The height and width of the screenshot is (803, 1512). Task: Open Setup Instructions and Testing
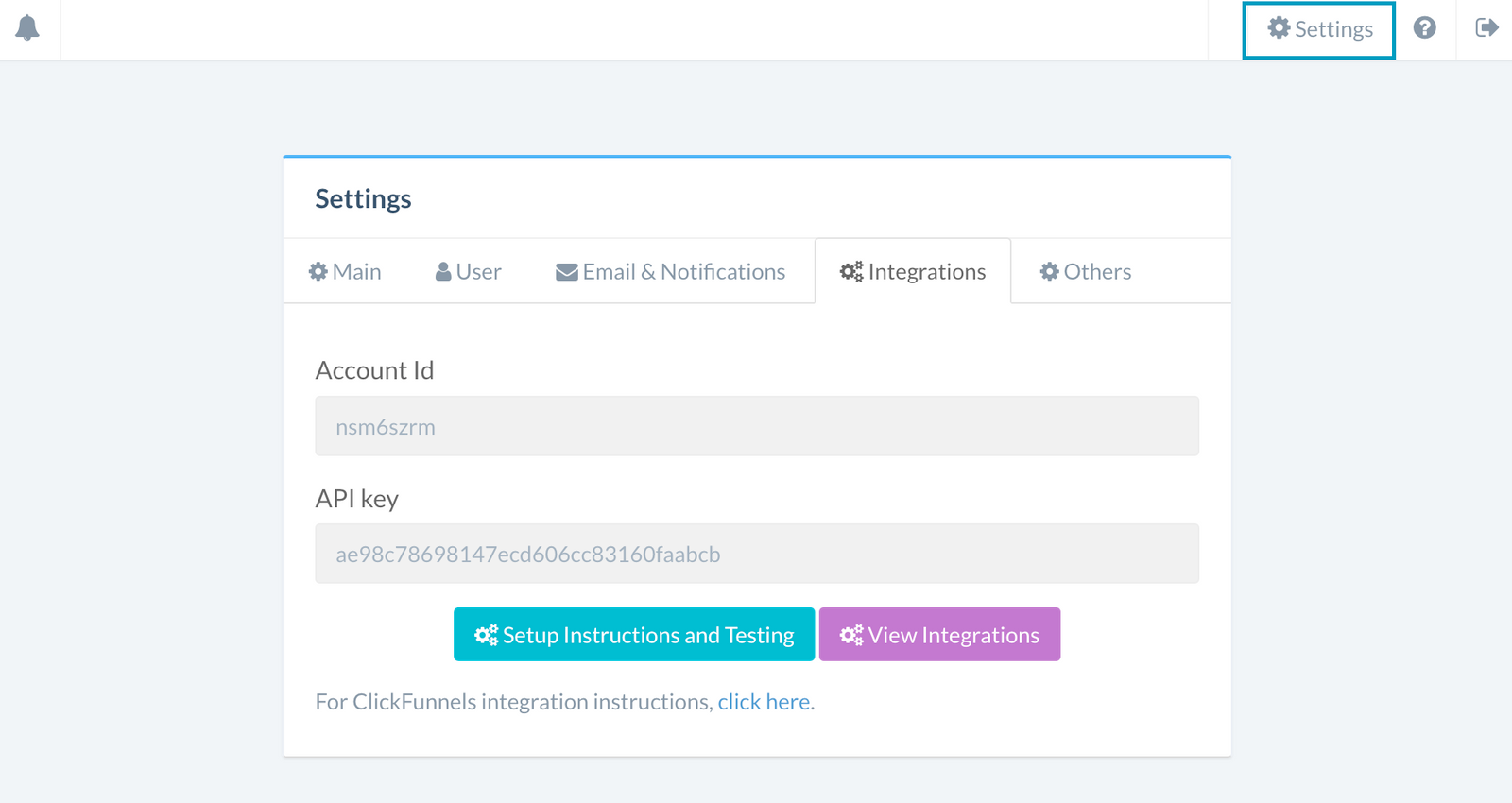pyautogui.click(x=634, y=635)
